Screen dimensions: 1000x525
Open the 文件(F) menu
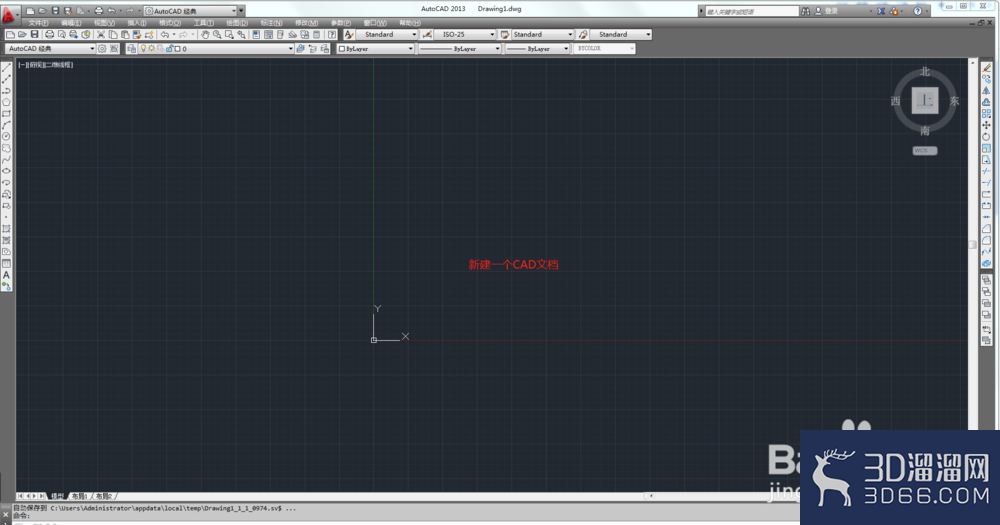(38, 23)
